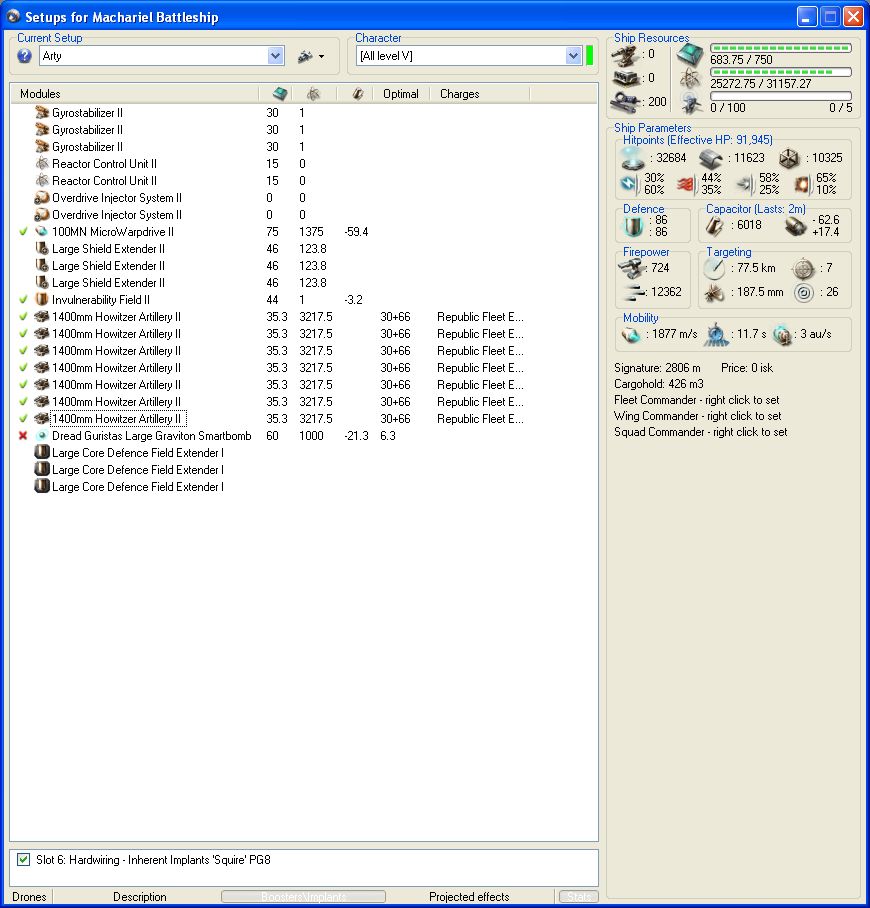Open the Current Setup dropdown showing Arty
Image resolution: width=870 pixels, height=908 pixels.
(162, 56)
